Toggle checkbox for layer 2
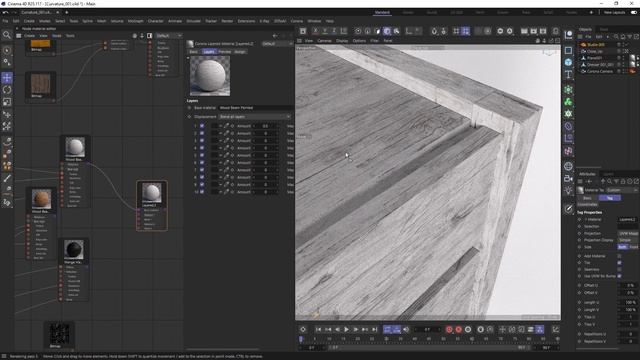The width and height of the screenshot is (640, 360). click(202, 133)
